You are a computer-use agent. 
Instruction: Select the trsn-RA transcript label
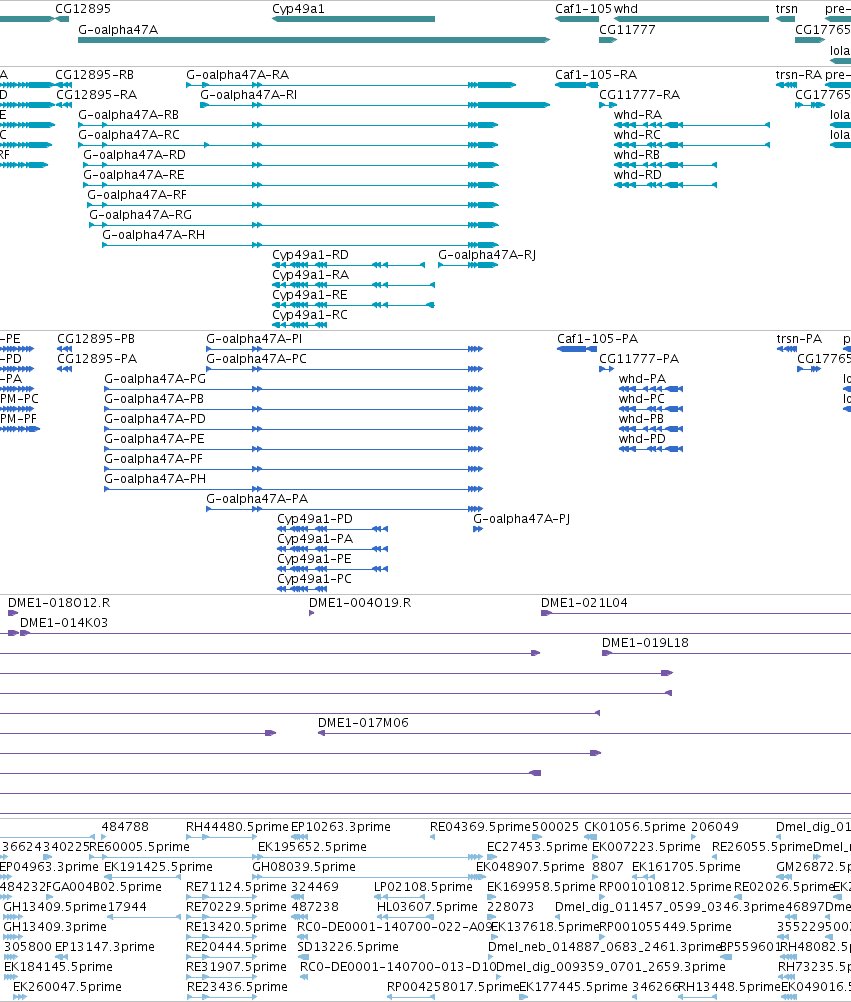point(799,75)
